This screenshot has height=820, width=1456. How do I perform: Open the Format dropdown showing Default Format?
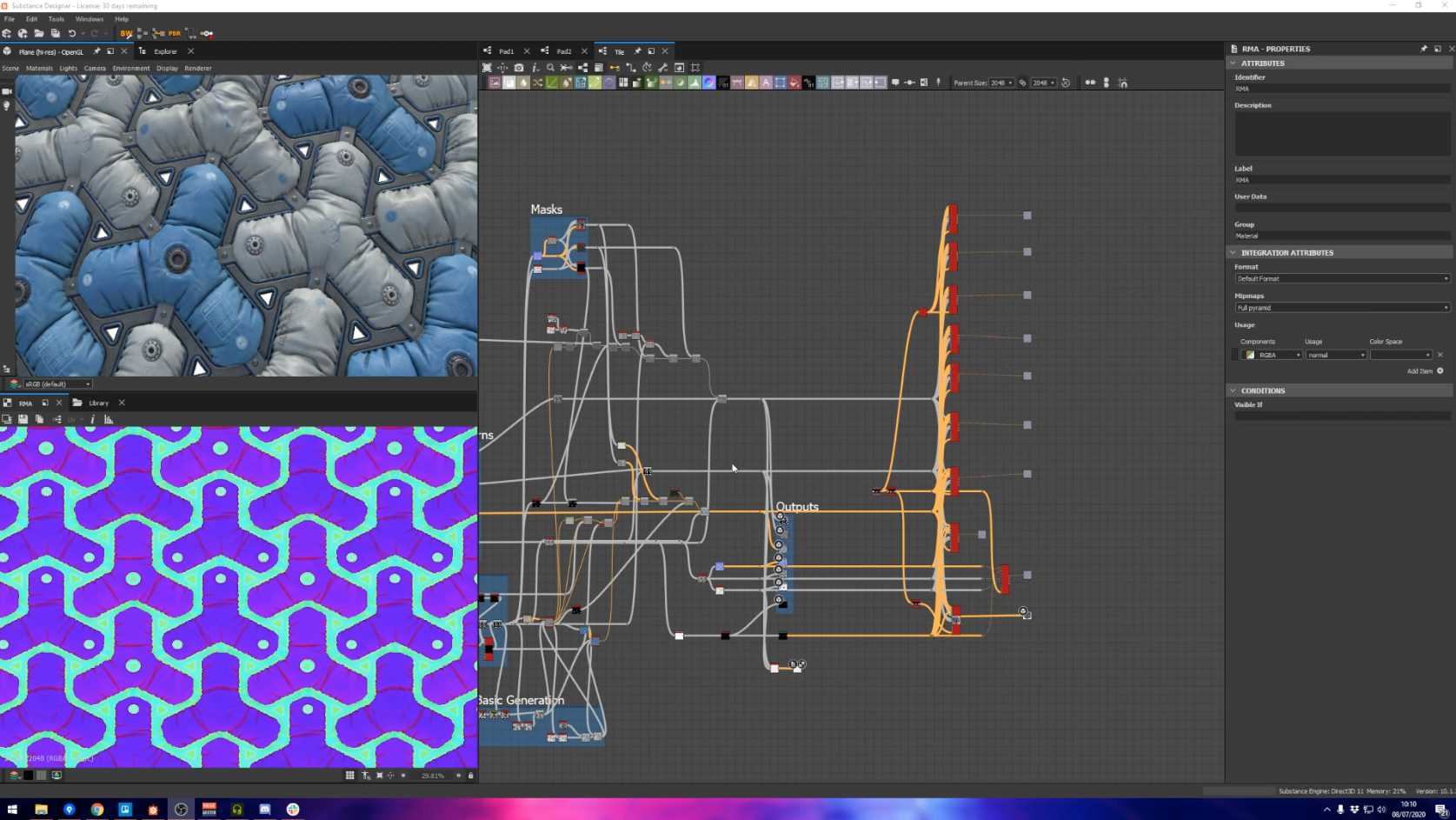click(1342, 279)
